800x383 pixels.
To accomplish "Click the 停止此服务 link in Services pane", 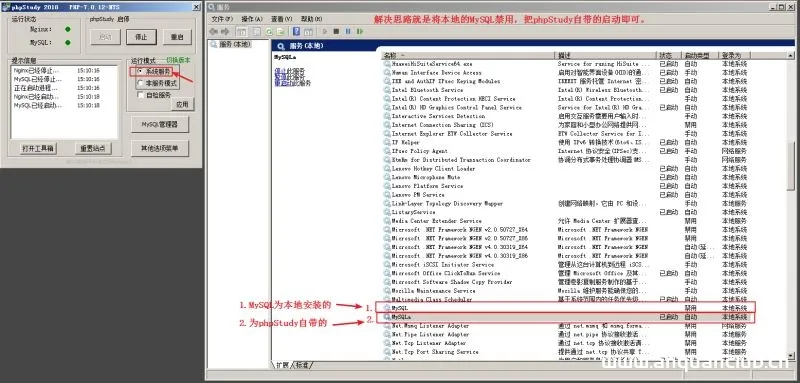I will 289,70.
